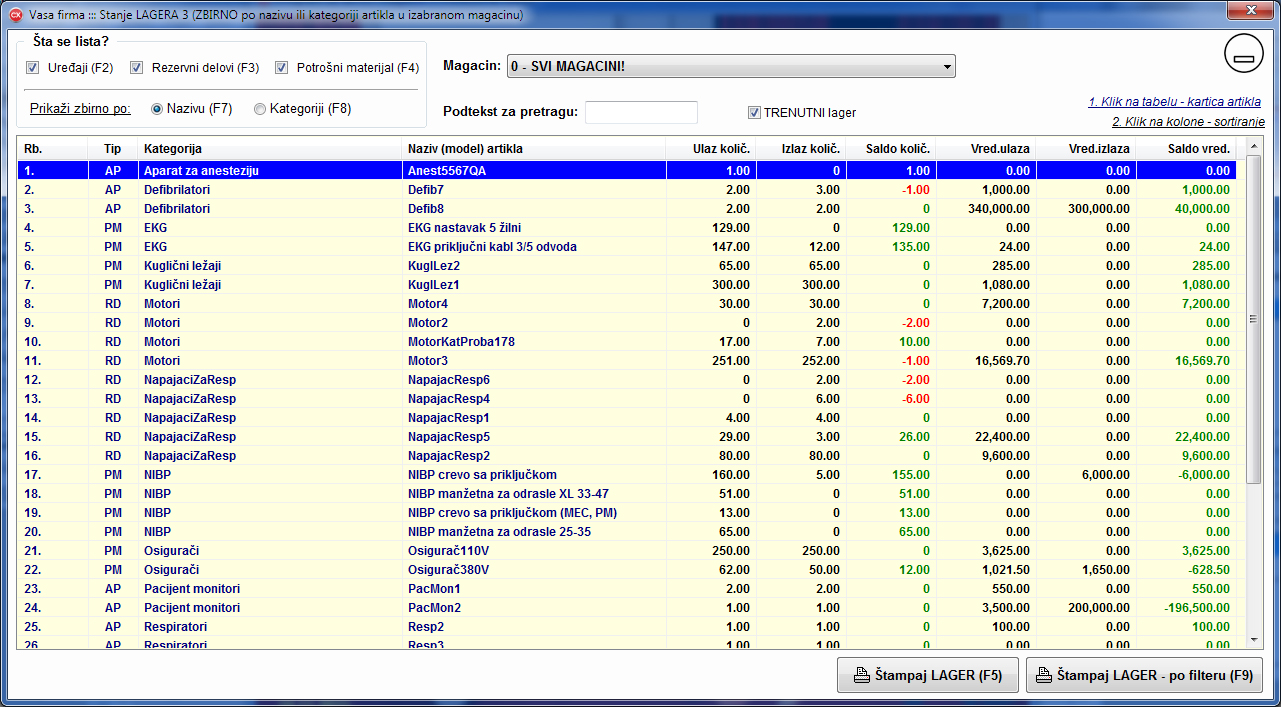1281x707 pixels.
Task: Click Štampaj LAGER - po filteru (F9) button
Action: point(1144,675)
